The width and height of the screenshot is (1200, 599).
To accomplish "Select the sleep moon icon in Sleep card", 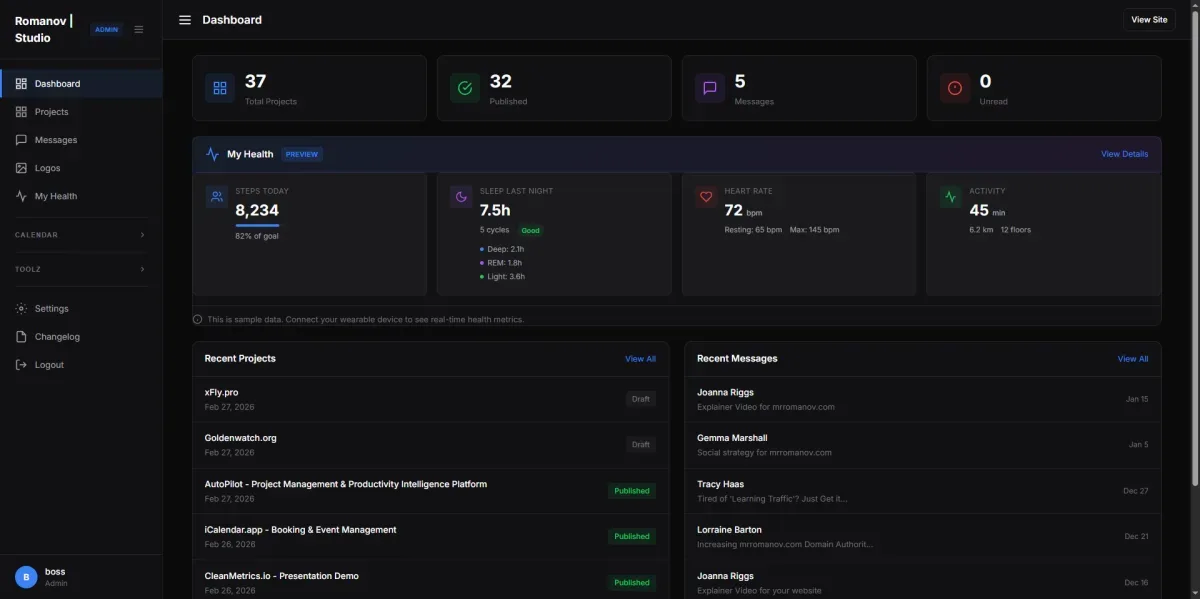I will (x=461, y=196).
